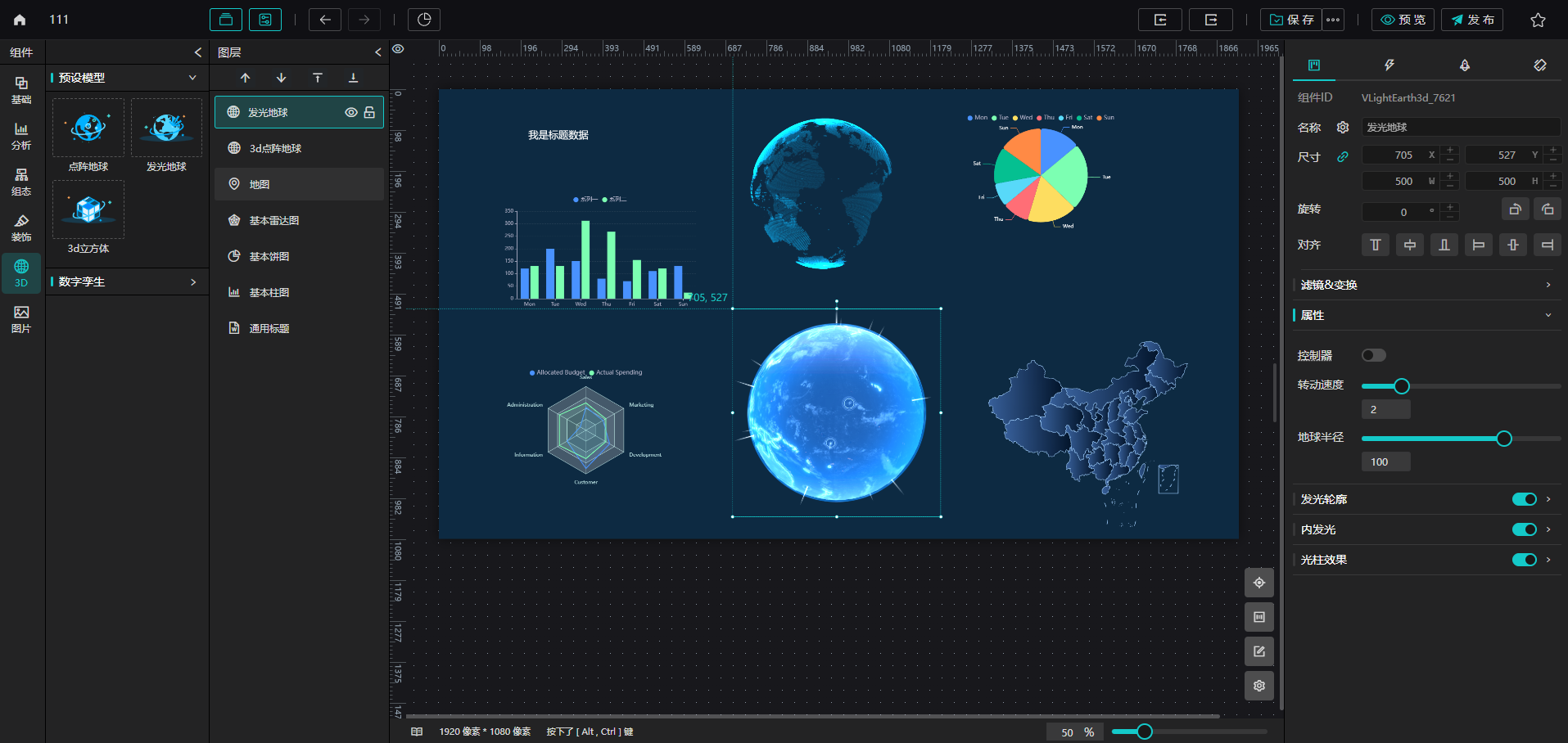Disable the 光柱效果 switch

pyautogui.click(x=1524, y=560)
